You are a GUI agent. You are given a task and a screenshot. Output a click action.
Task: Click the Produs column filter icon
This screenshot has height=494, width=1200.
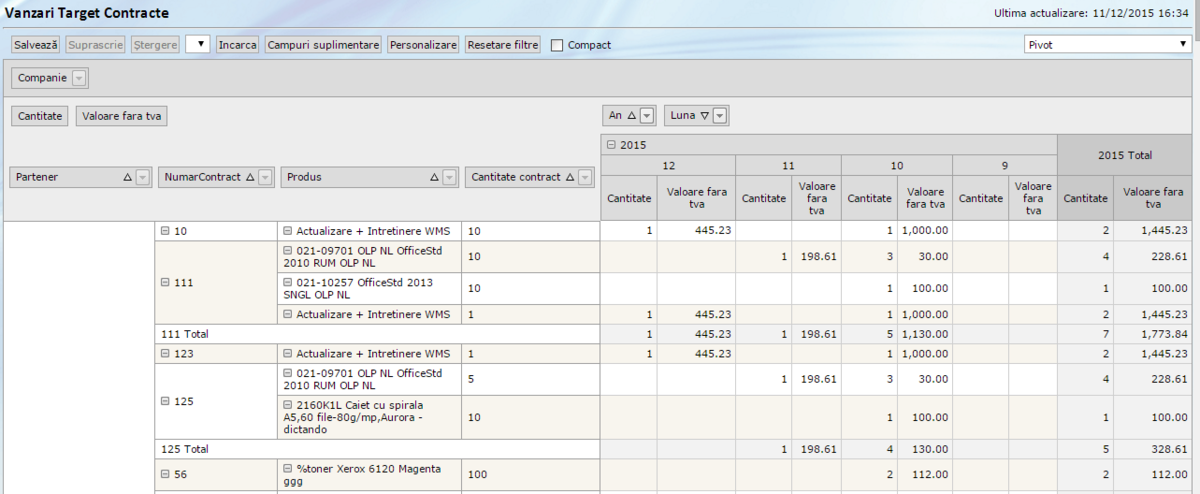click(x=450, y=177)
